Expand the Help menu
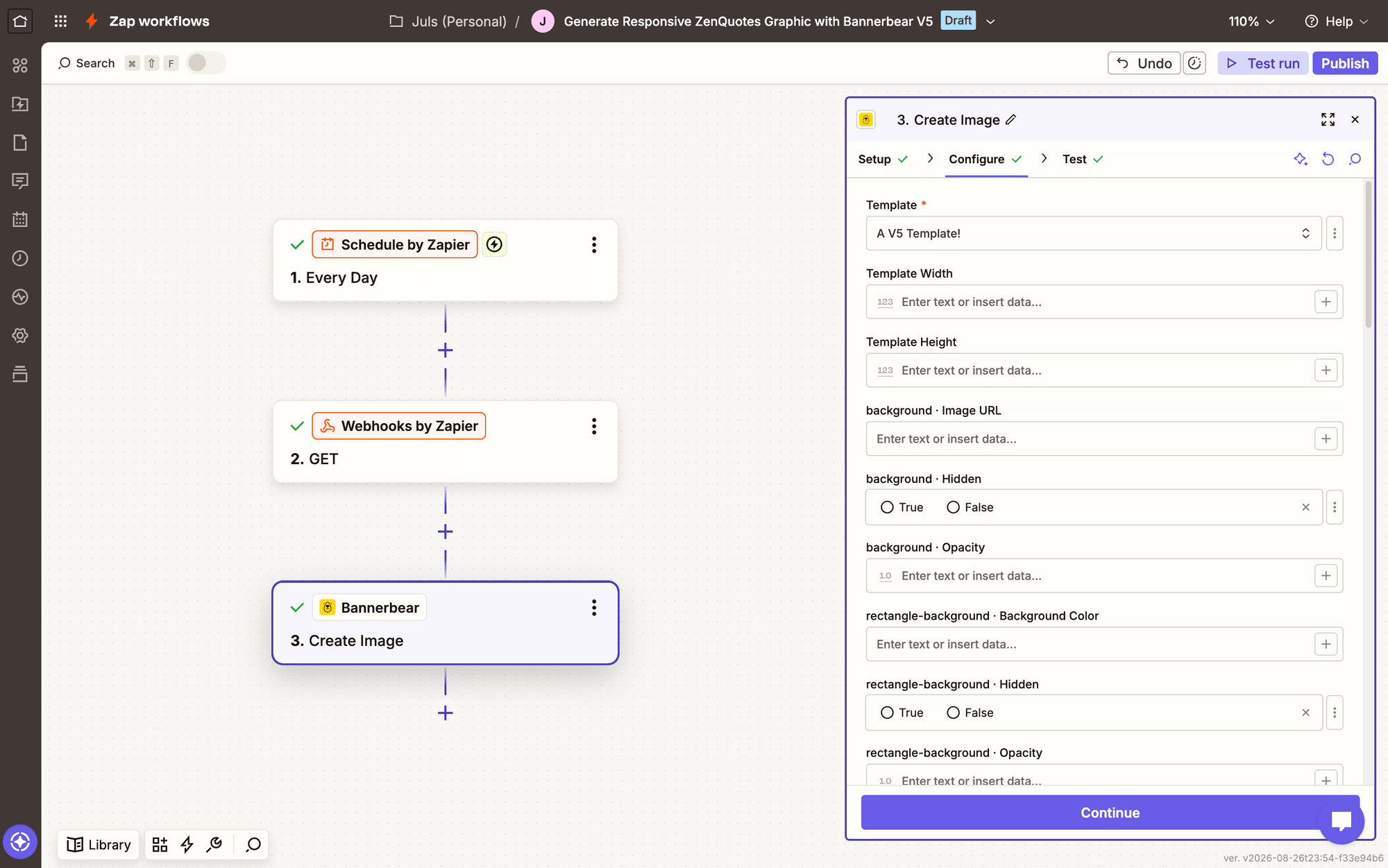1388x868 pixels. pos(1337,22)
